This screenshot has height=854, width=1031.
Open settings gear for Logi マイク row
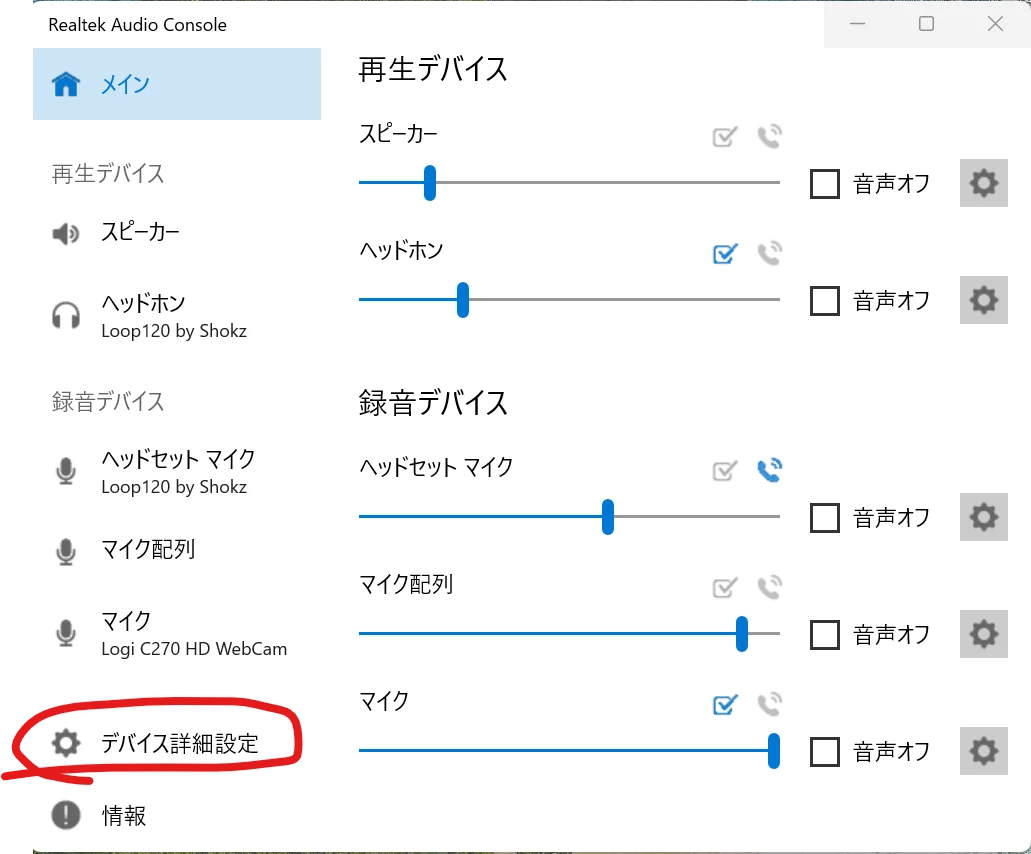pos(983,751)
